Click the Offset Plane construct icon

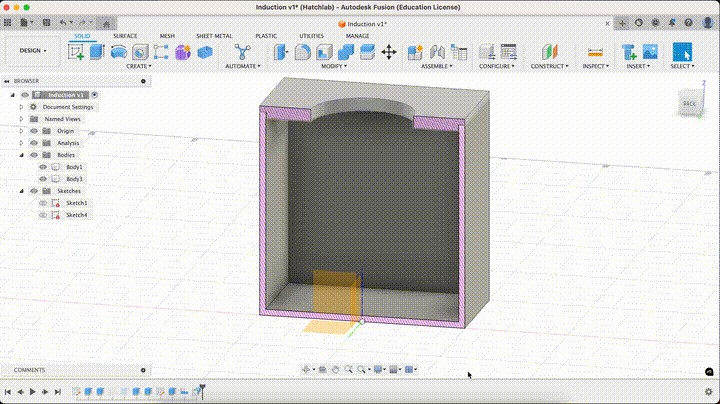pyautogui.click(x=550, y=52)
